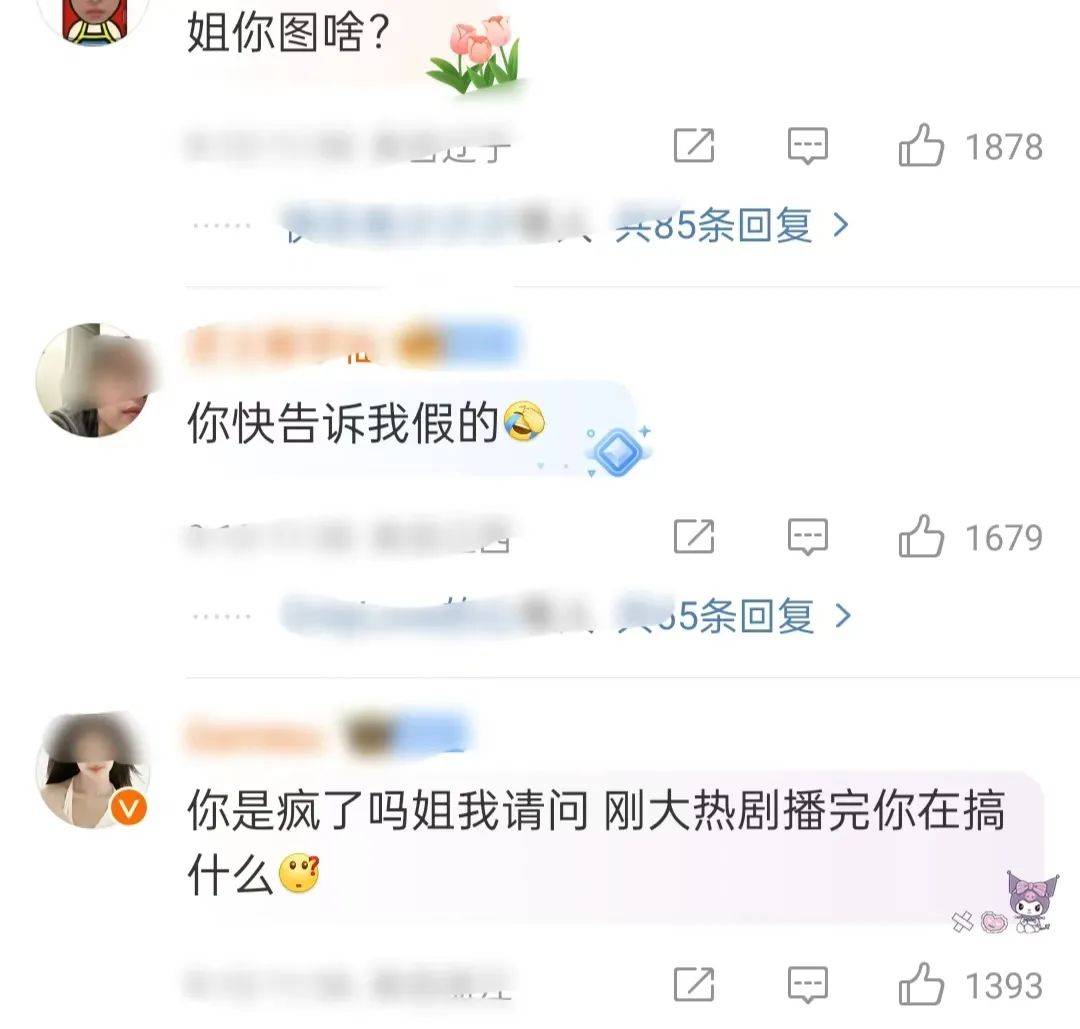Tap the blue diamond badge decoration

click(x=618, y=452)
